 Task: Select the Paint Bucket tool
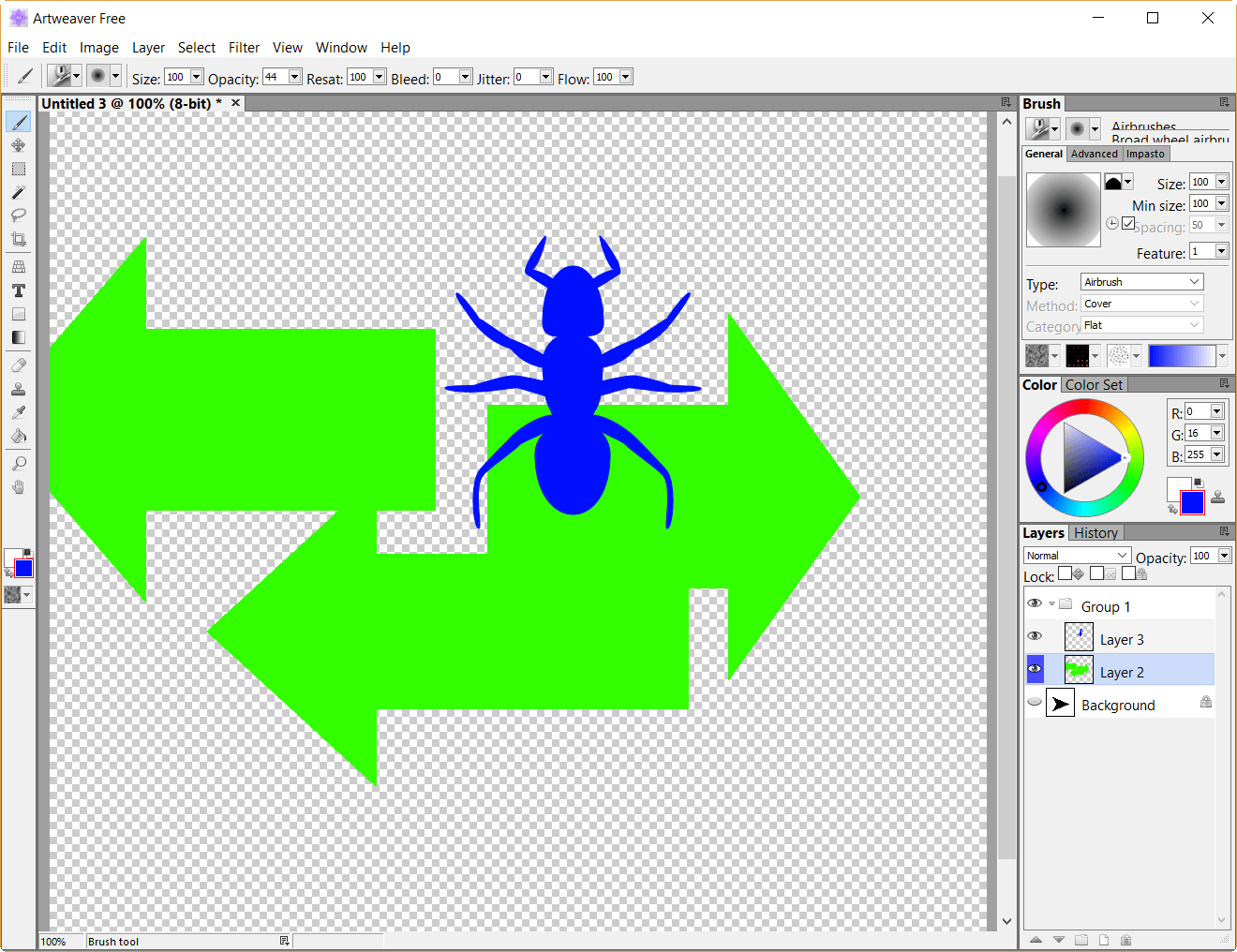[x=19, y=436]
